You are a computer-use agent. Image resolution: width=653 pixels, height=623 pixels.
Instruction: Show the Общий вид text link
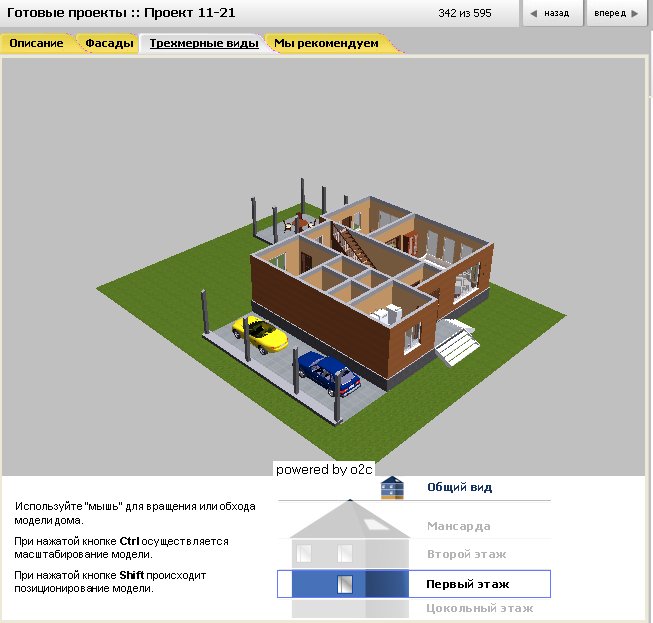(x=459, y=488)
